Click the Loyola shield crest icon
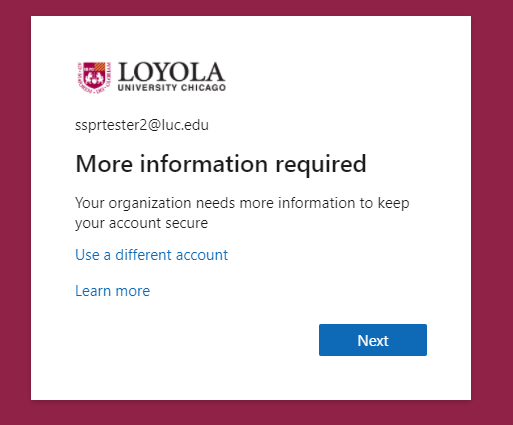This screenshot has height=425, width=513. [94, 77]
